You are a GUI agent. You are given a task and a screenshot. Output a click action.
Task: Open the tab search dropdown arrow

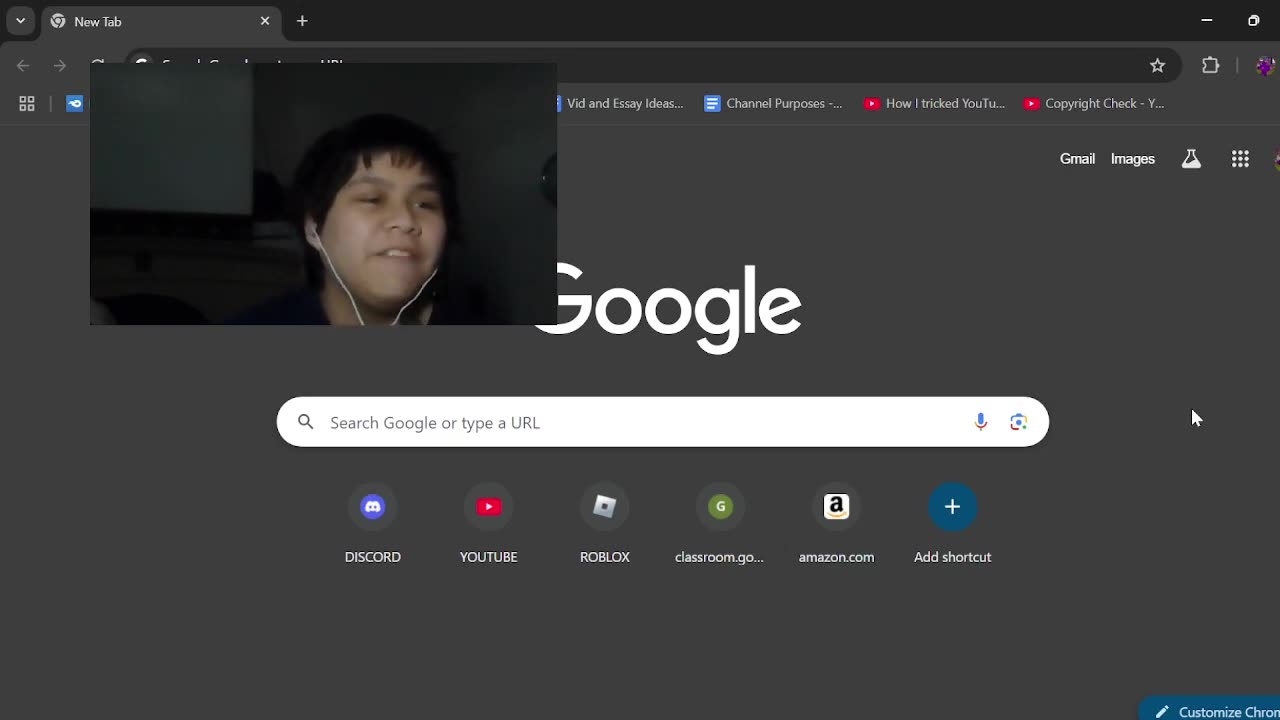pyautogui.click(x=20, y=20)
